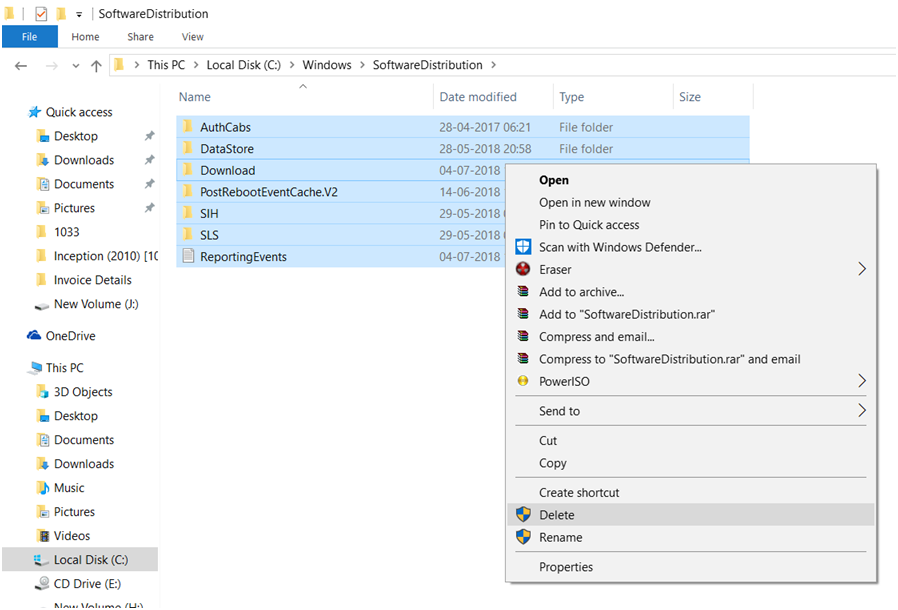Sort by the Name column header
The width and height of the screenshot is (898, 610).
[304, 97]
